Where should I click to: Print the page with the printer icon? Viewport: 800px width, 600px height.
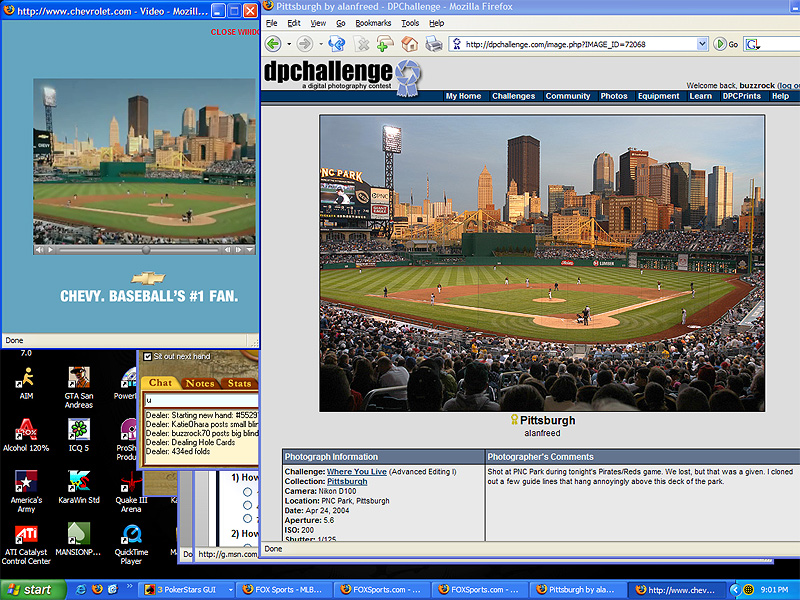[x=434, y=44]
